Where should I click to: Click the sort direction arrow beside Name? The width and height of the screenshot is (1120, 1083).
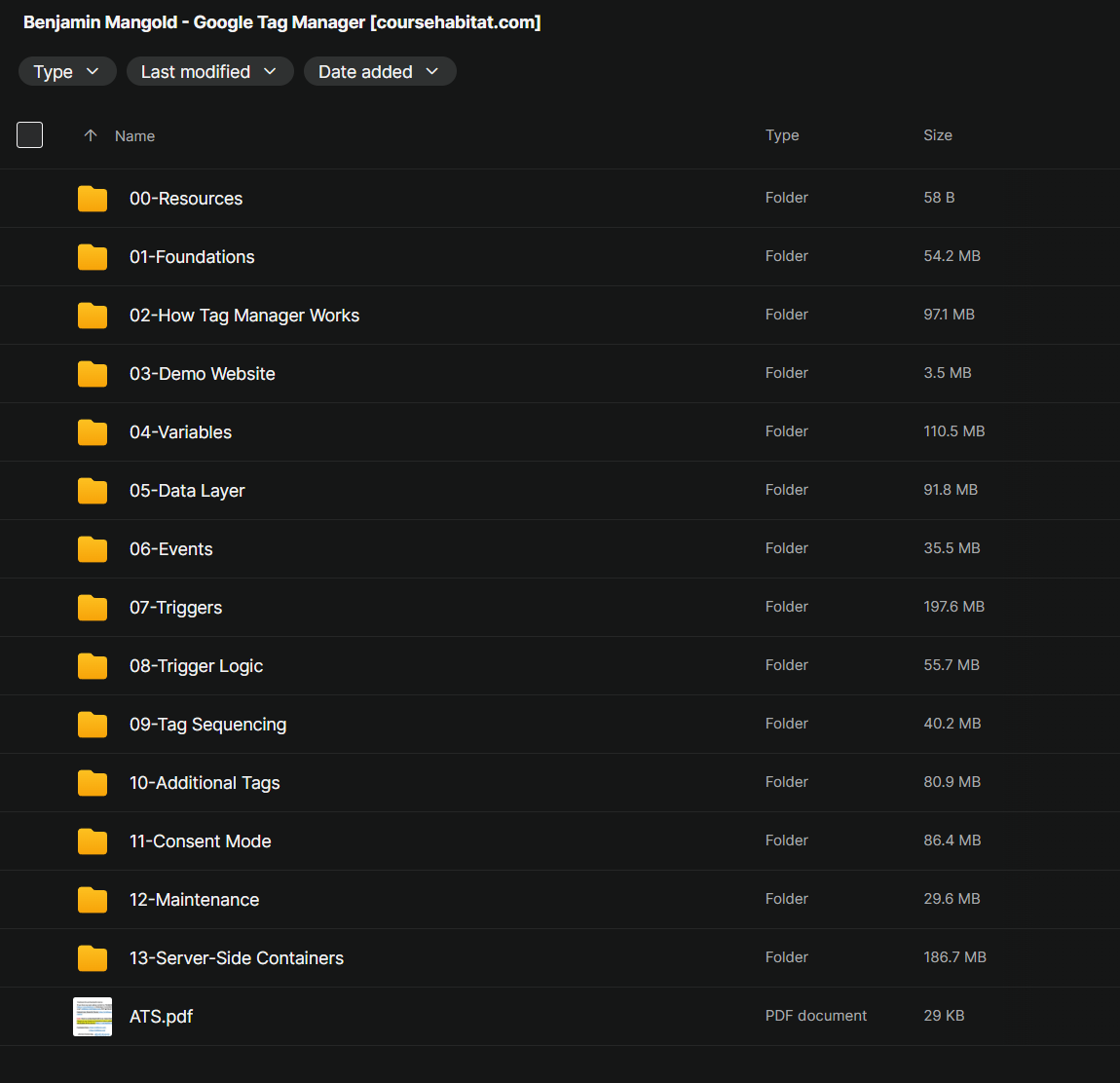click(91, 135)
